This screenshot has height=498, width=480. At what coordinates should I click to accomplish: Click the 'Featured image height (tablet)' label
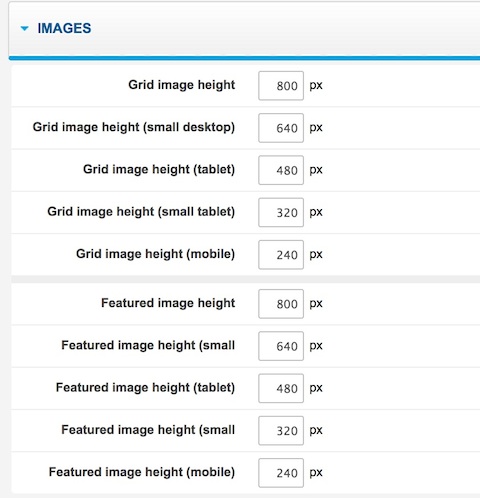tap(145, 388)
